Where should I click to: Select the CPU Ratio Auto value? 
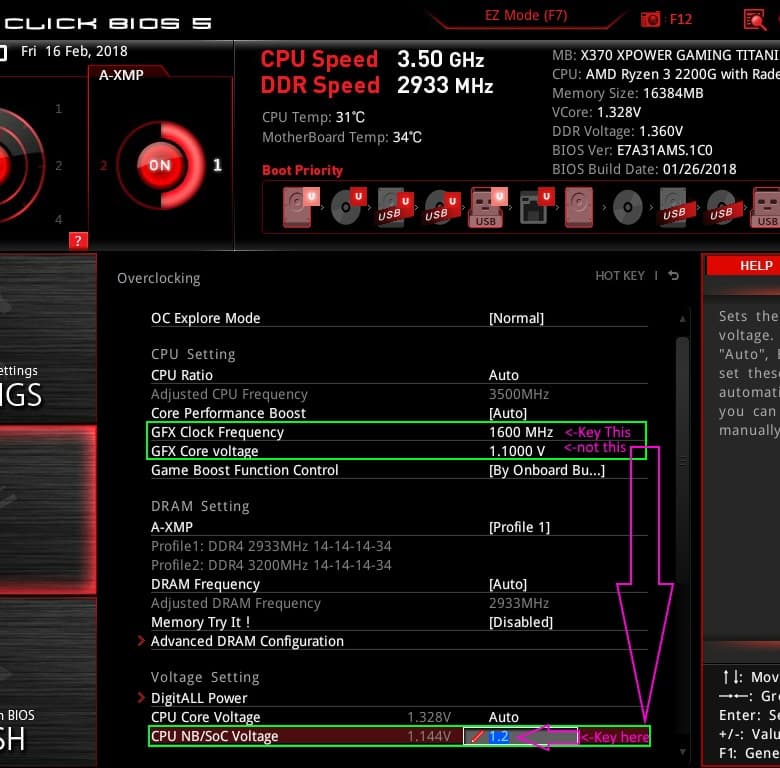coord(503,375)
